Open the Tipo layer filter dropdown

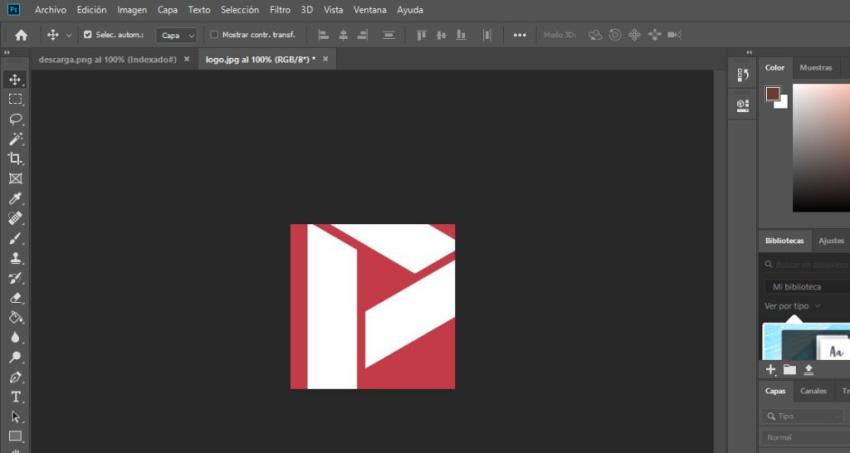coord(802,416)
